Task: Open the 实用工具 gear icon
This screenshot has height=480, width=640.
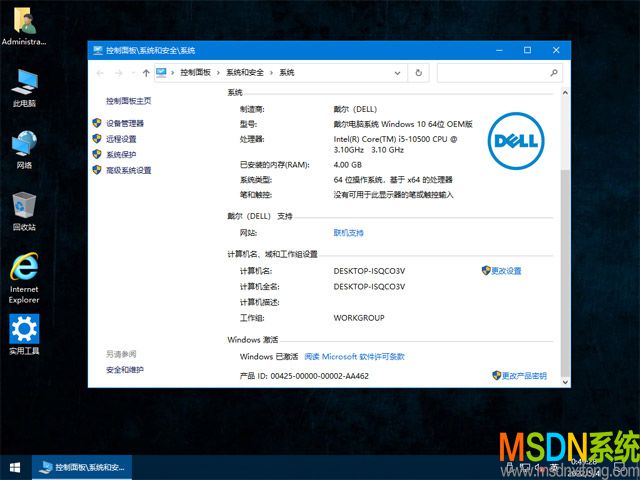Action: point(24,335)
